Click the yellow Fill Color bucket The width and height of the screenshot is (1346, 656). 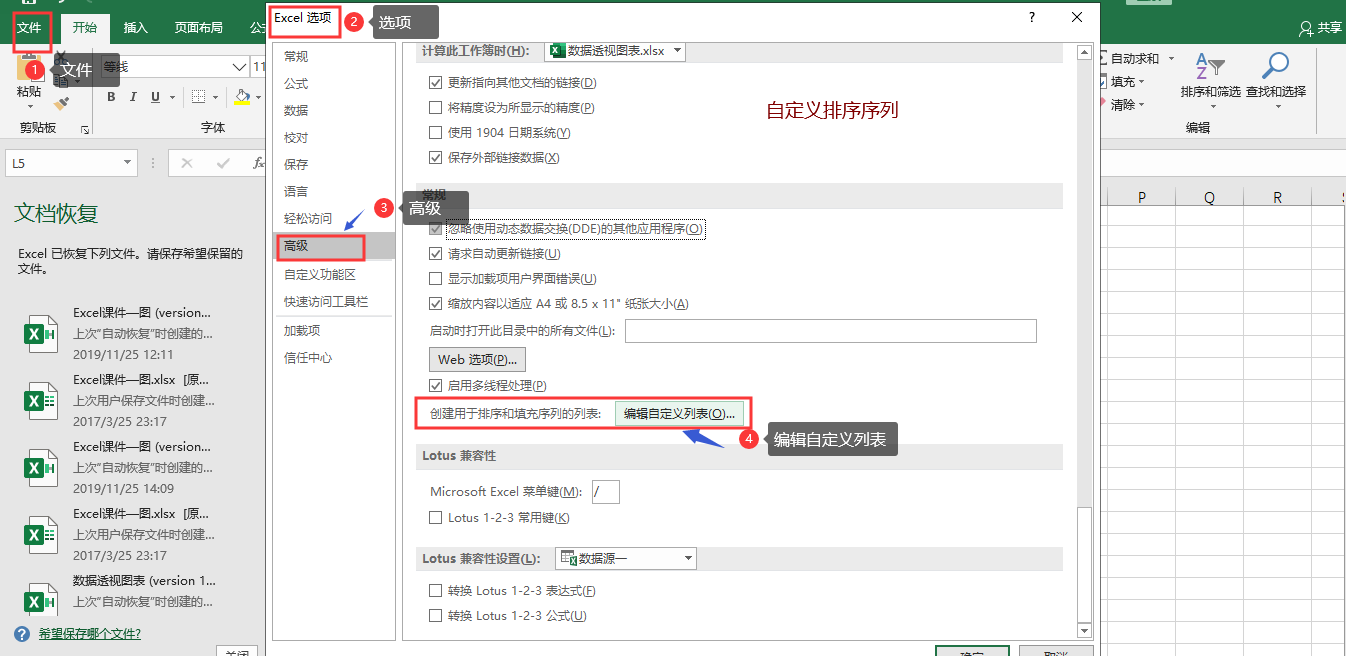click(242, 97)
